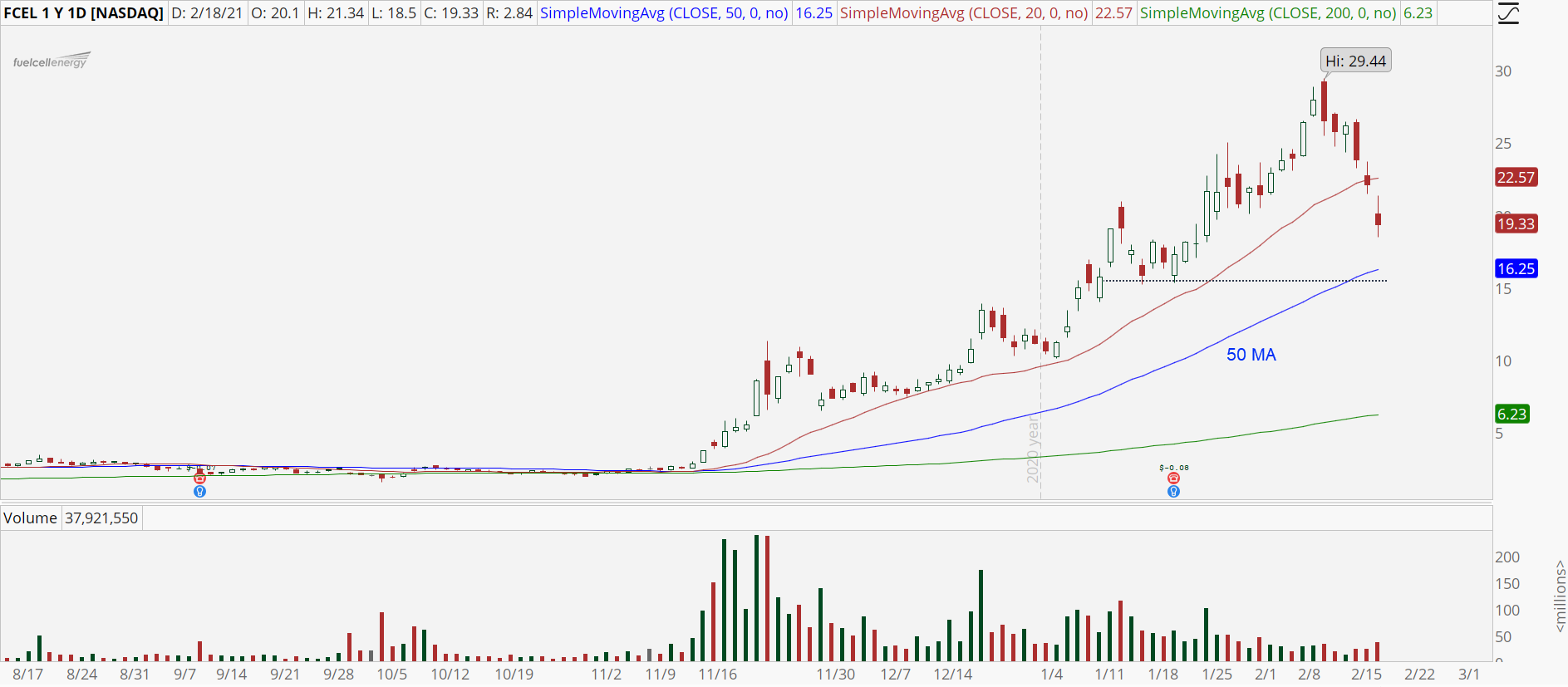Click the high price 'H: 21.34'
The height and width of the screenshot is (687, 1568).
[336, 13]
